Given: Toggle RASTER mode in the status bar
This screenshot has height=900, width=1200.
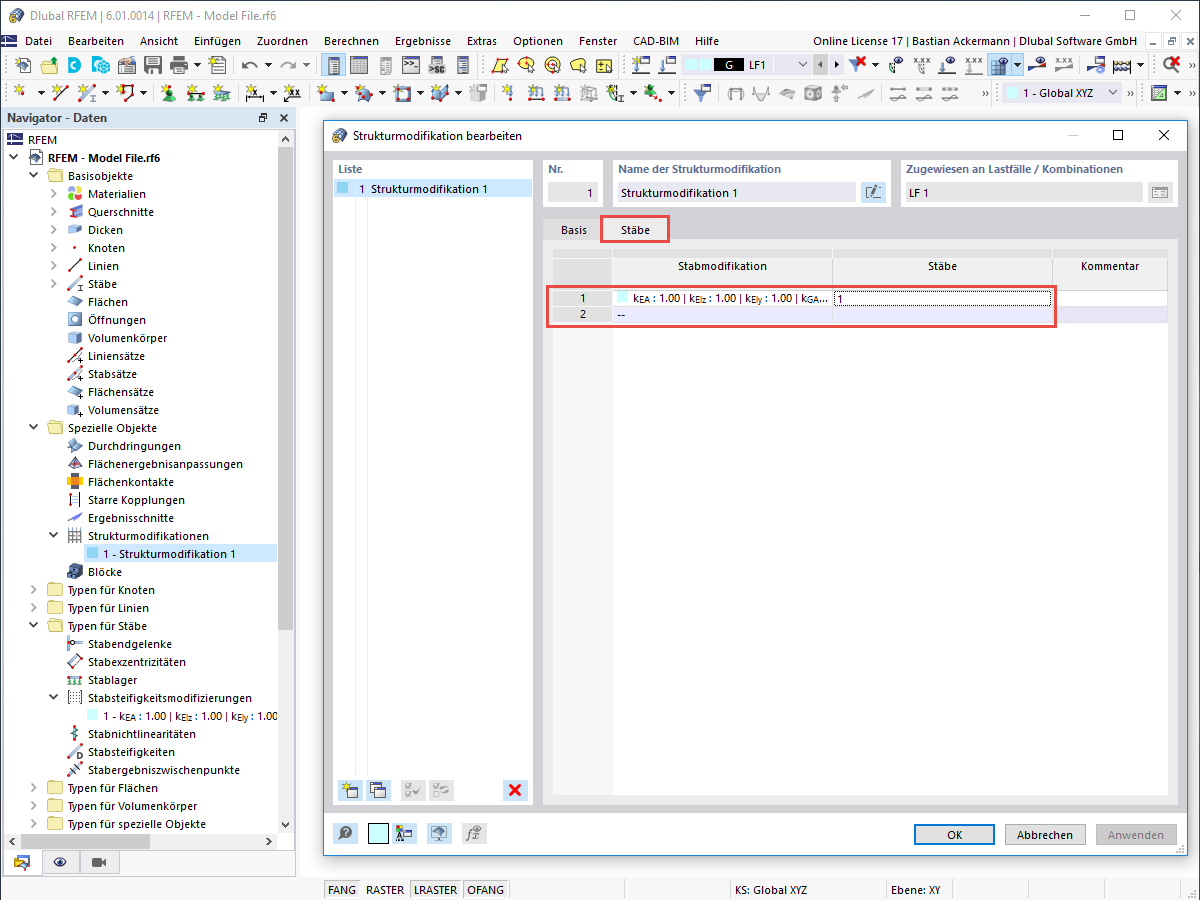Looking at the screenshot, I should pos(384,889).
